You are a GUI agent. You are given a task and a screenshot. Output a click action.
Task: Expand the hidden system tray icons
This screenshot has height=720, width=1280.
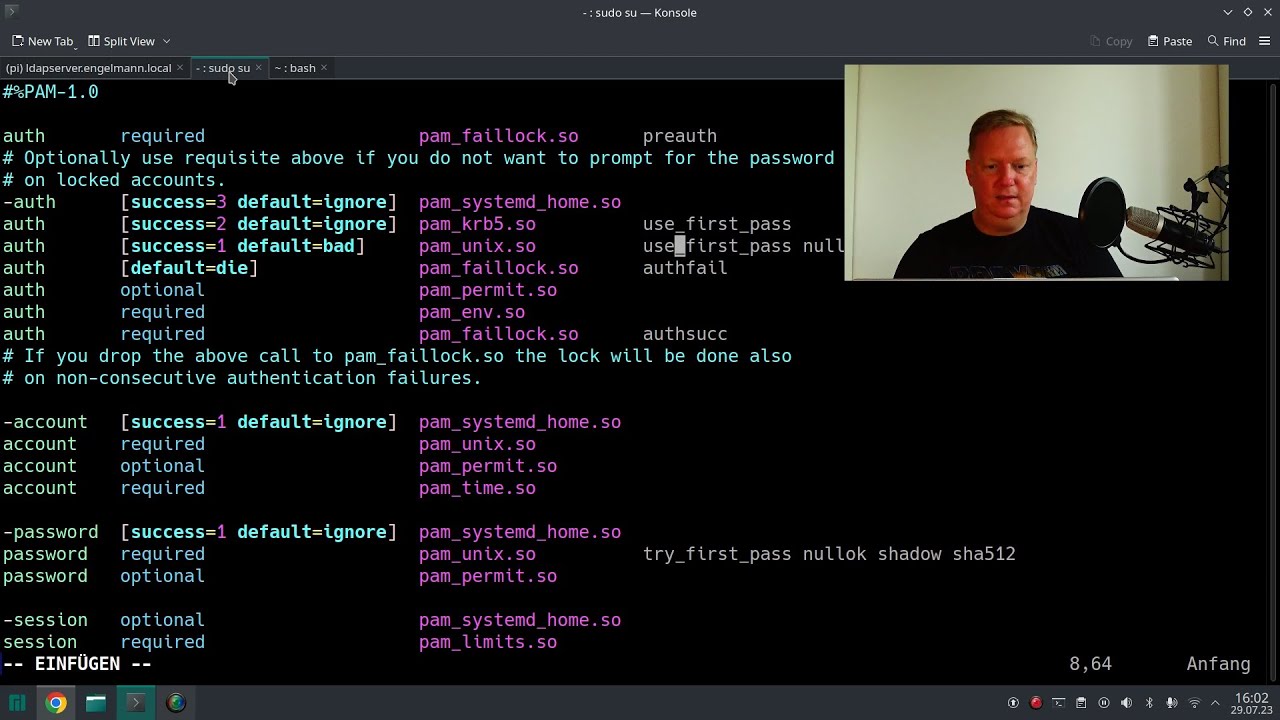click(1216, 703)
